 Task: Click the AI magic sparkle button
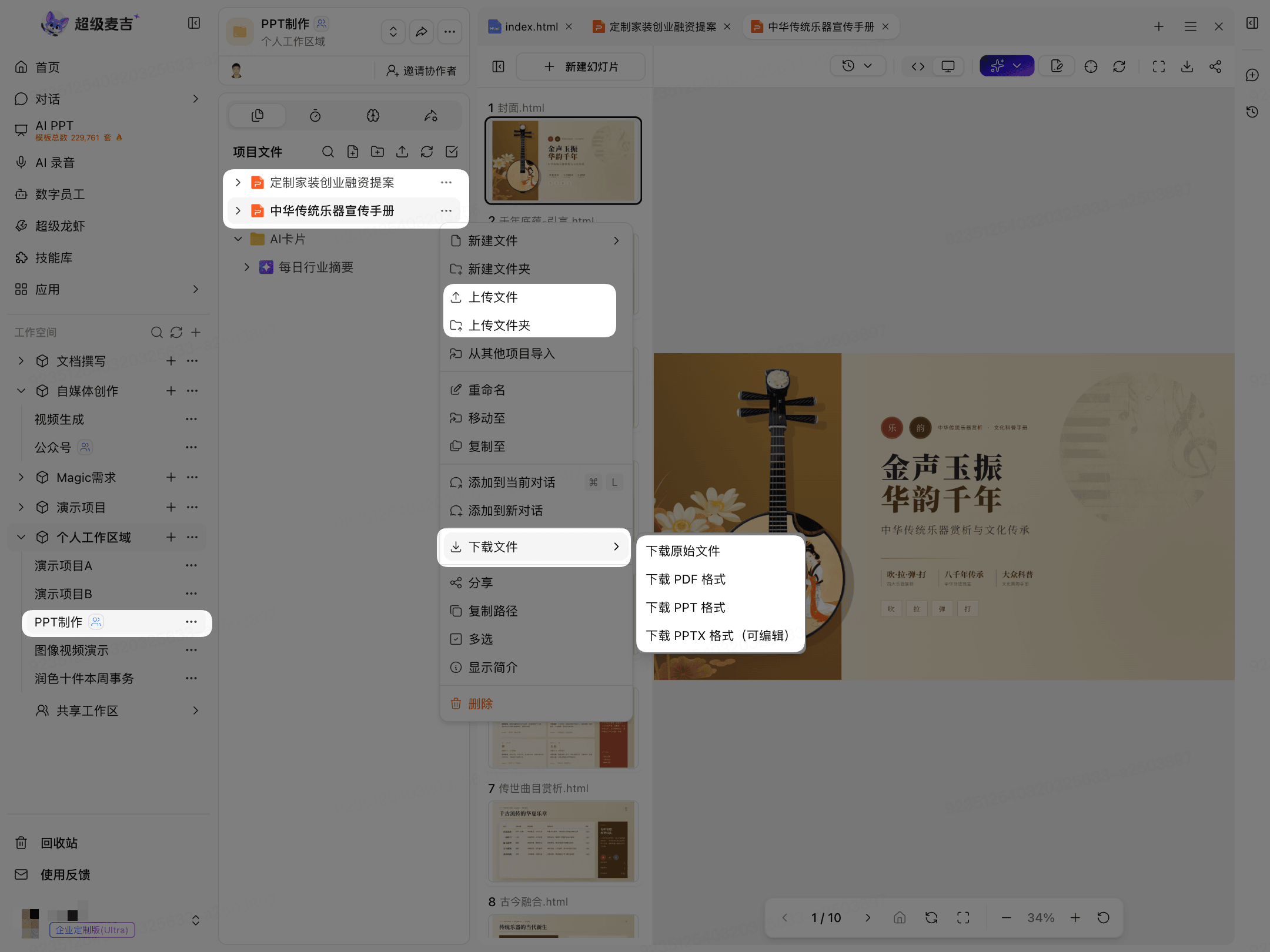tap(1007, 66)
